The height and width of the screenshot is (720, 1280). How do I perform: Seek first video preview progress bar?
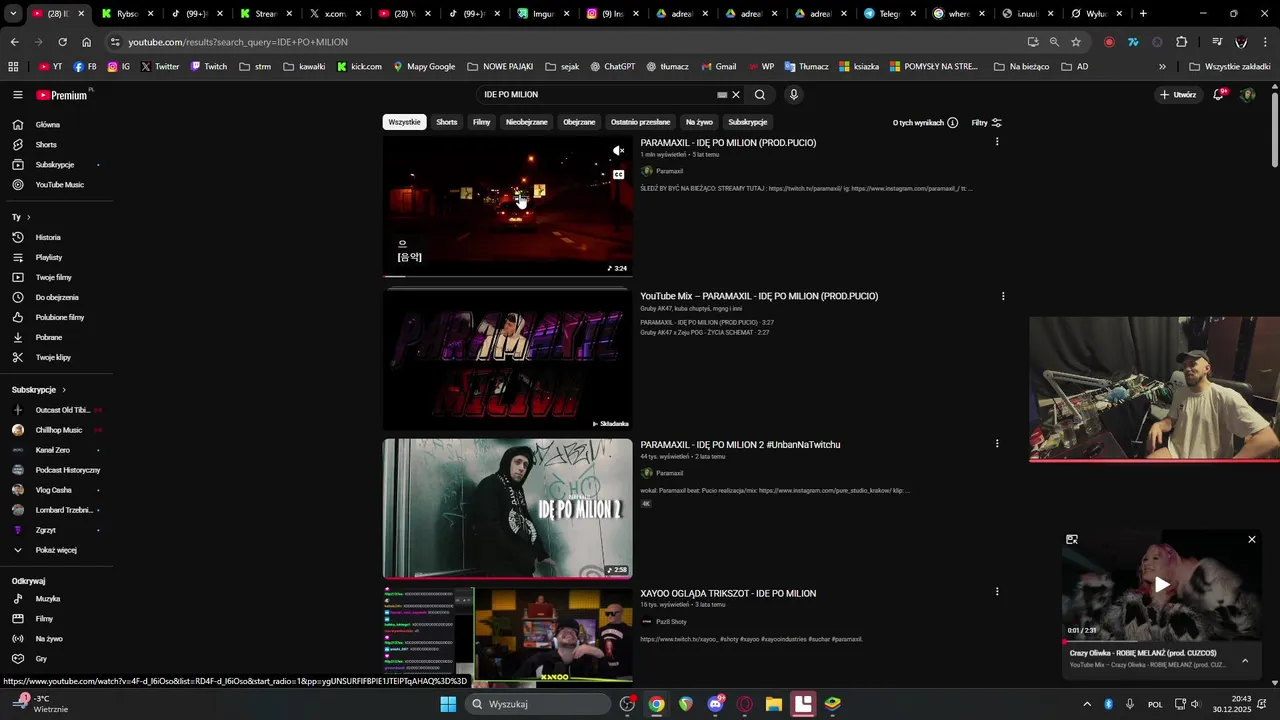pos(507,276)
